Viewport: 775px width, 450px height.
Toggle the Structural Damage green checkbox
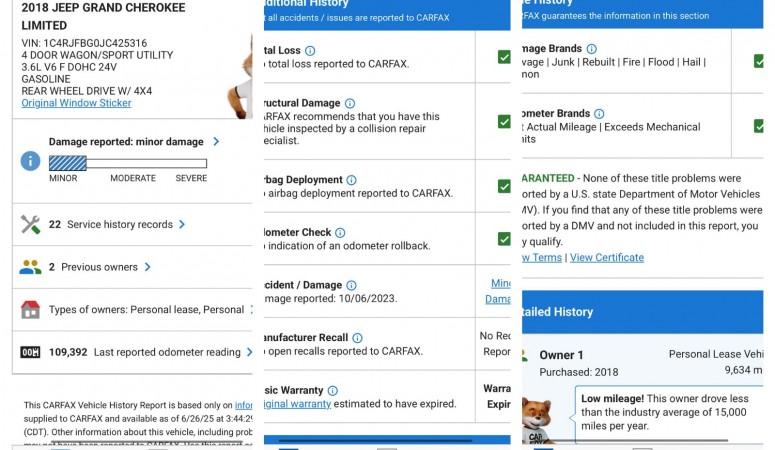504,122
